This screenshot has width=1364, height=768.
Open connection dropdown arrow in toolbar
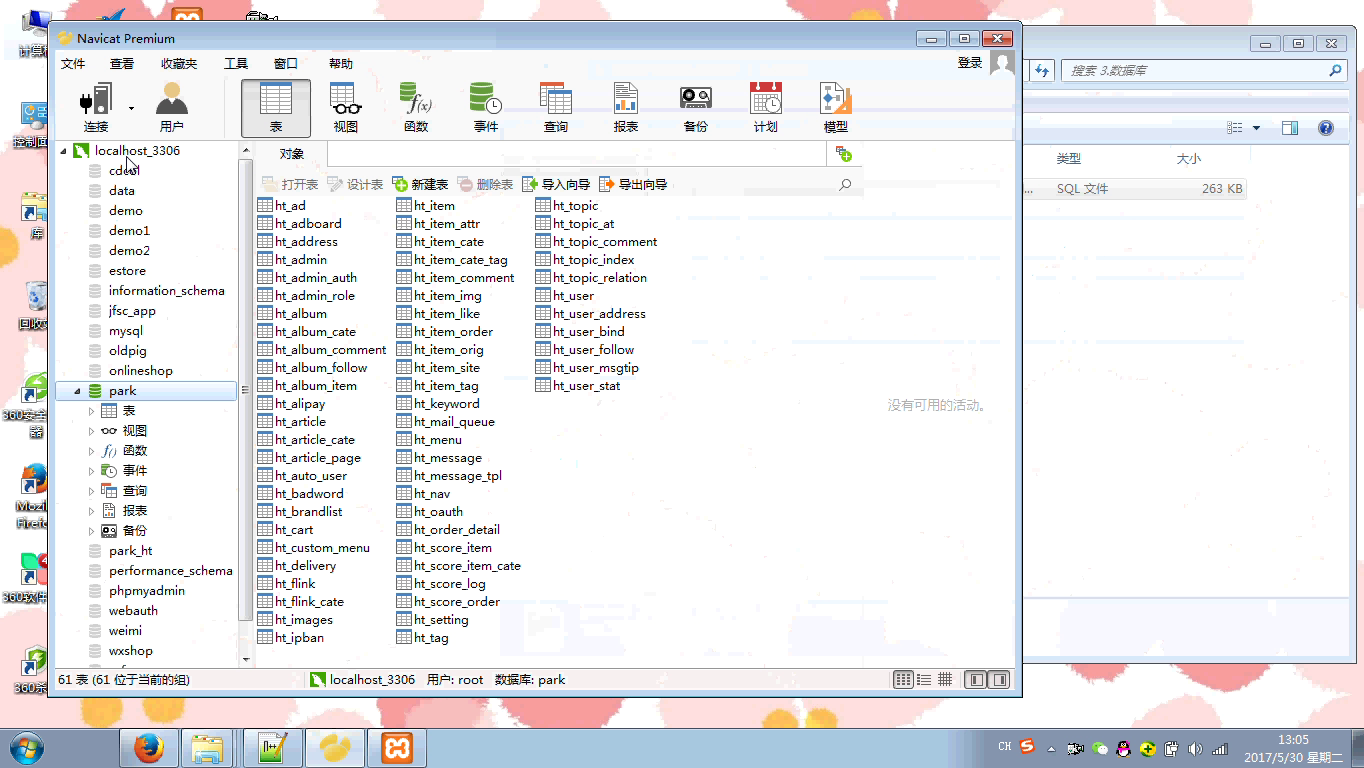coord(131,108)
